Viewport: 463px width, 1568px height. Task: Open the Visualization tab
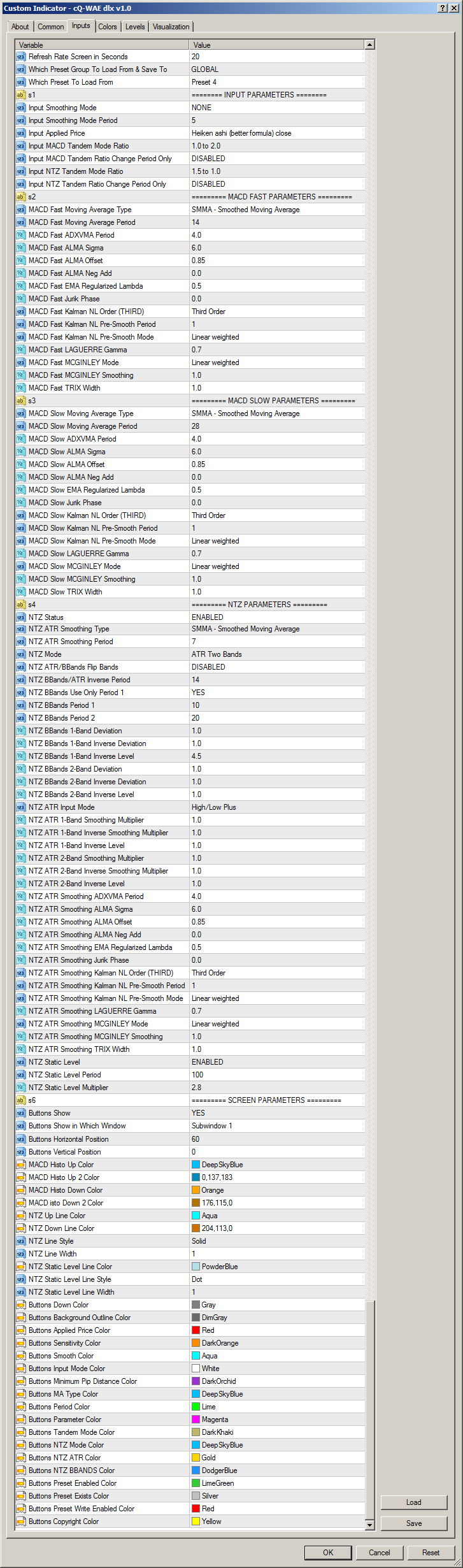[171, 27]
